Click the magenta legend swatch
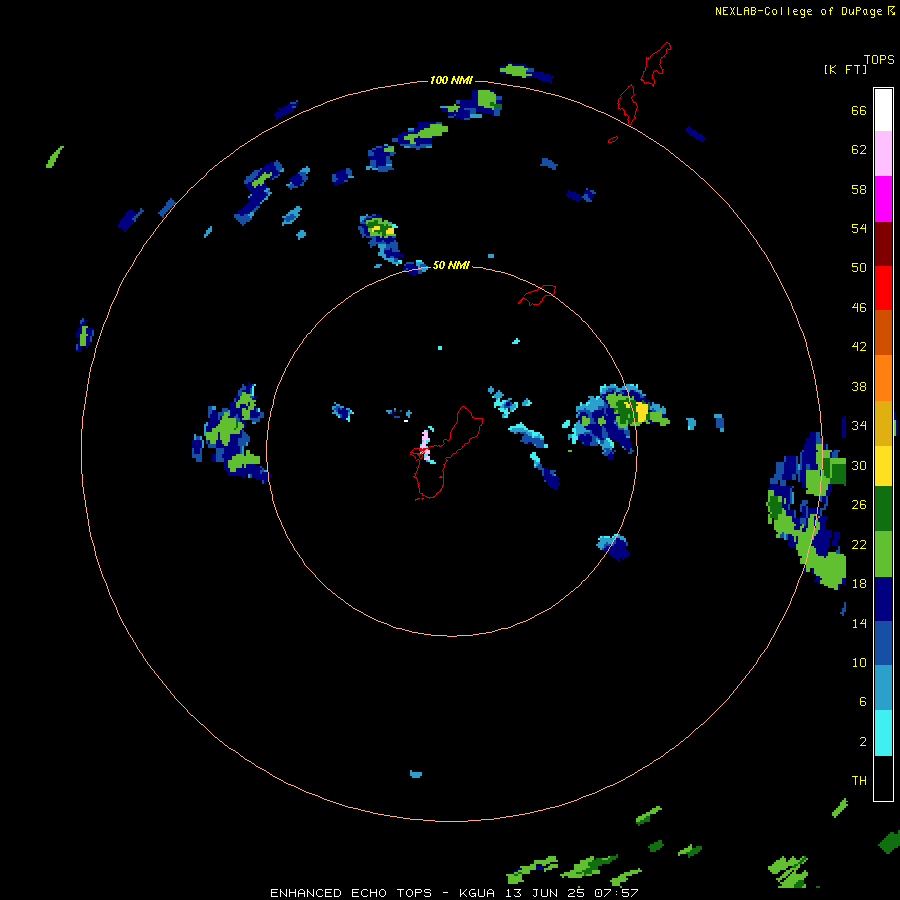Image resolution: width=900 pixels, height=900 pixels. click(883, 199)
